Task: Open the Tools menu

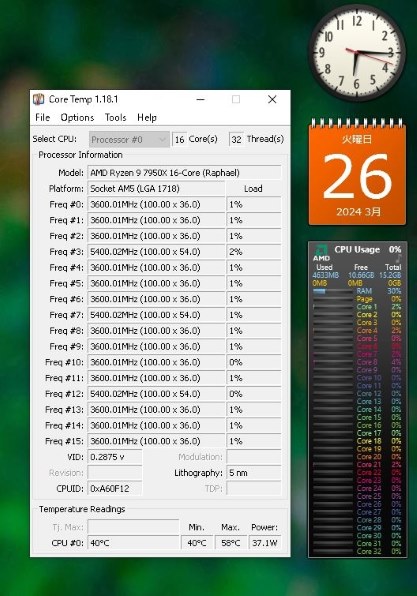Action: pyautogui.click(x=116, y=117)
